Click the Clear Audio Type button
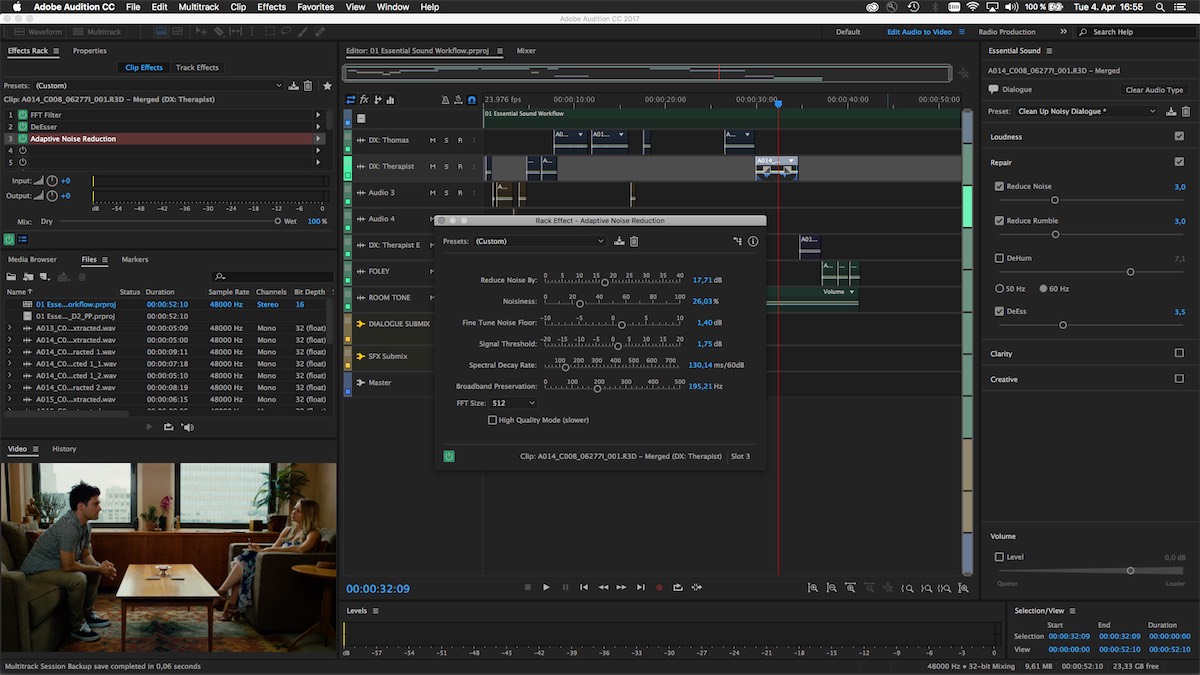The image size is (1200, 675). point(1153,90)
